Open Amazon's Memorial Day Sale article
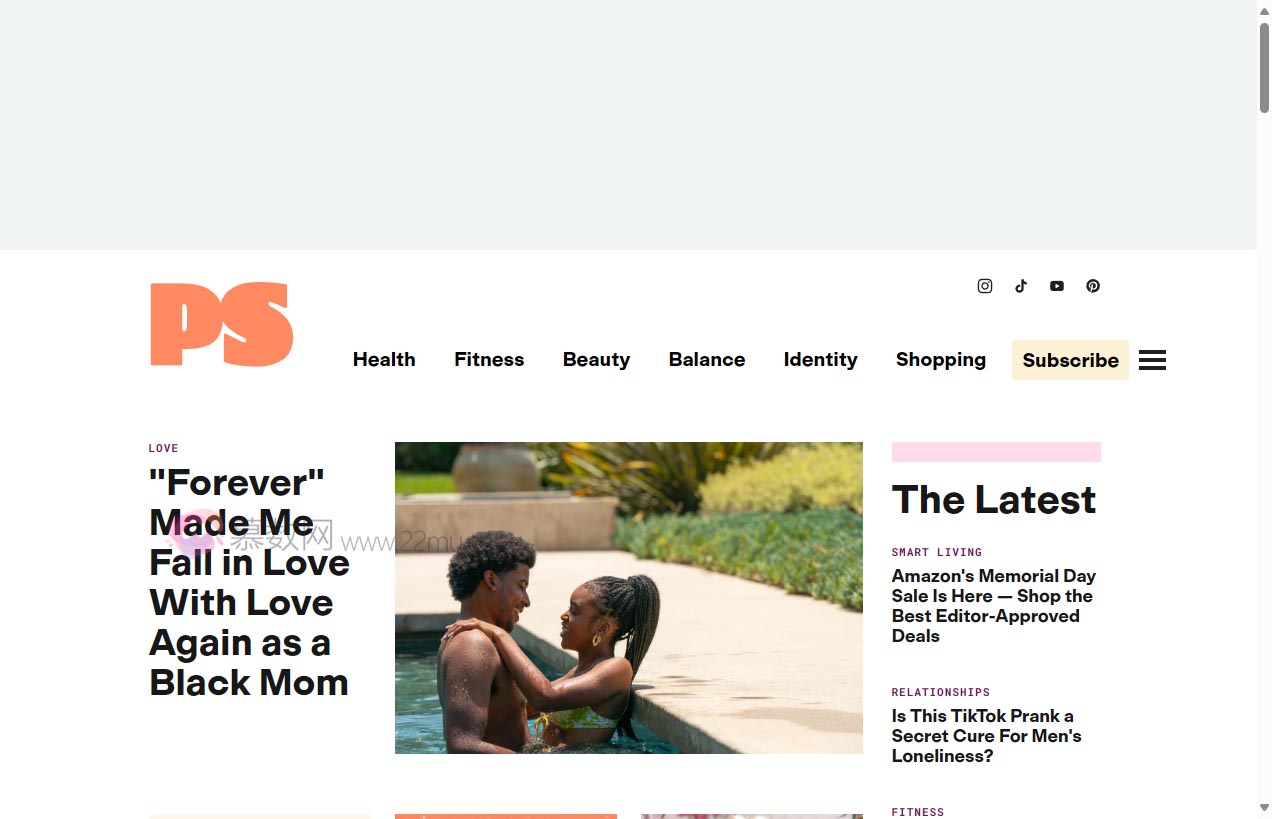The image size is (1272, 819). 994,606
